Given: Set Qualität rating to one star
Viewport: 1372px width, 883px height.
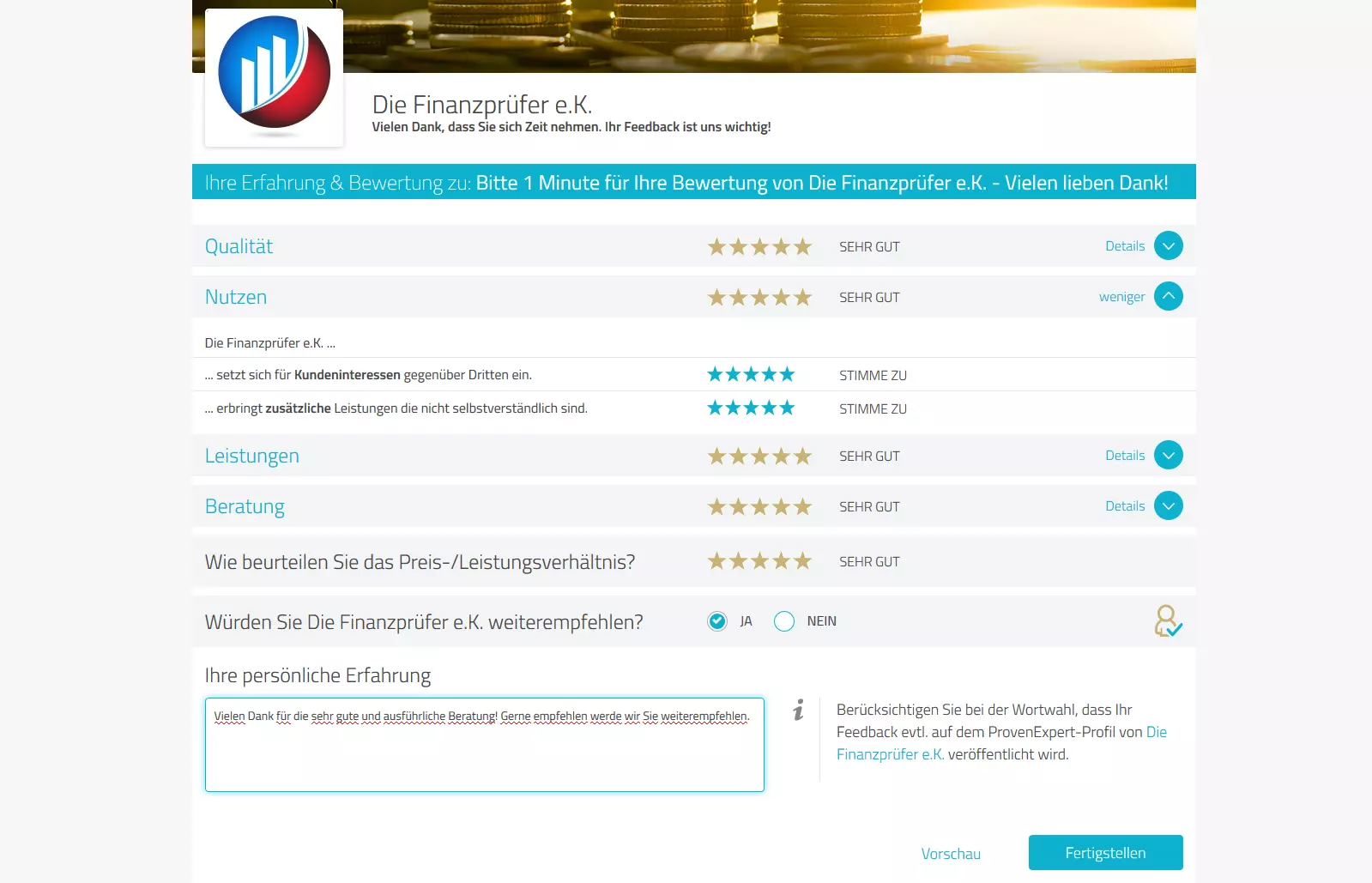Looking at the screenshot, I should (716, 247).
